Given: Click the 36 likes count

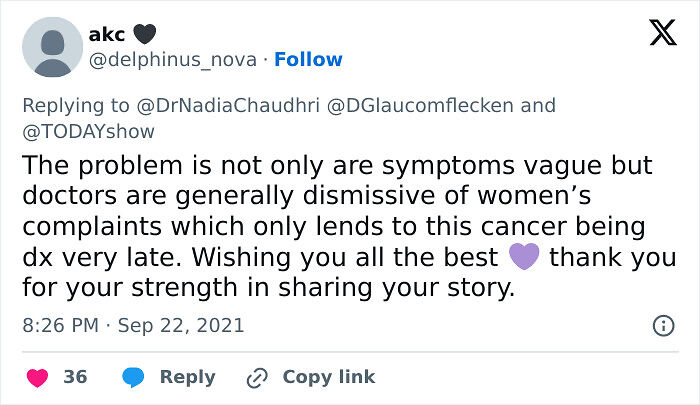Looking at the screenshot, I should pyautogui.click(x=75, y=377).
